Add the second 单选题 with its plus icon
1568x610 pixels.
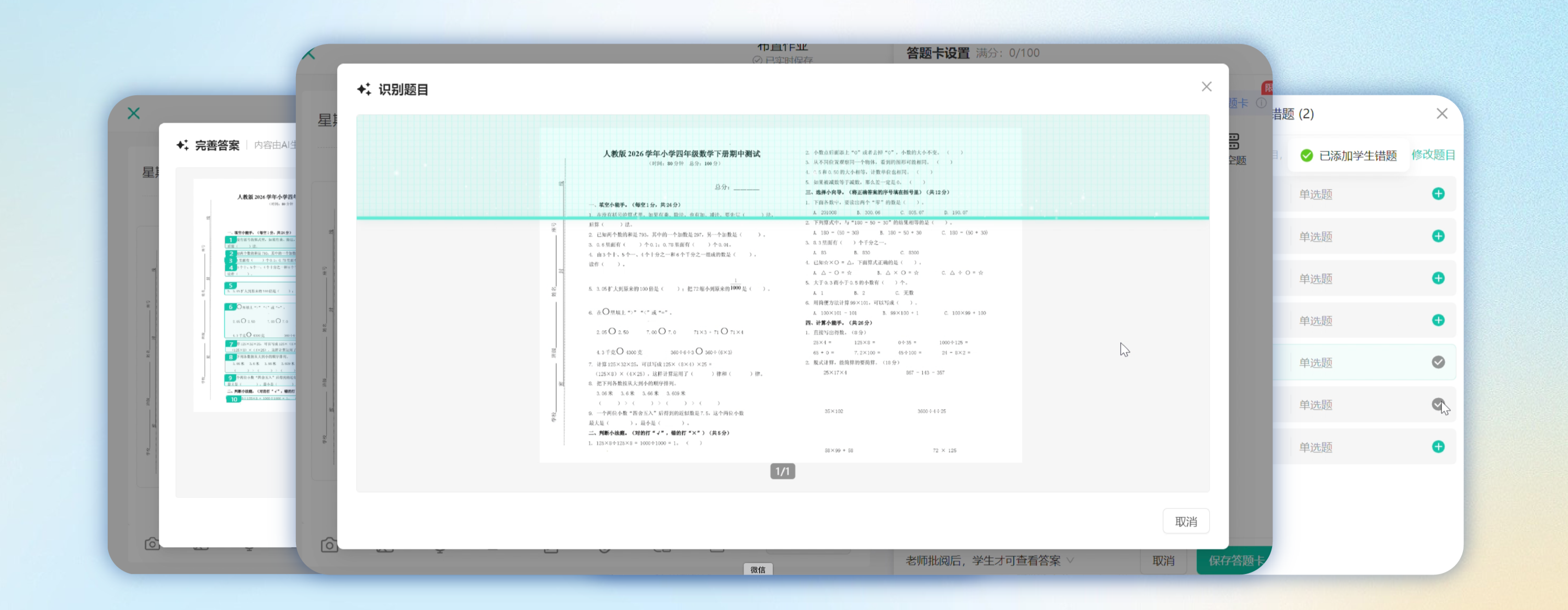tap(1438, 236)
